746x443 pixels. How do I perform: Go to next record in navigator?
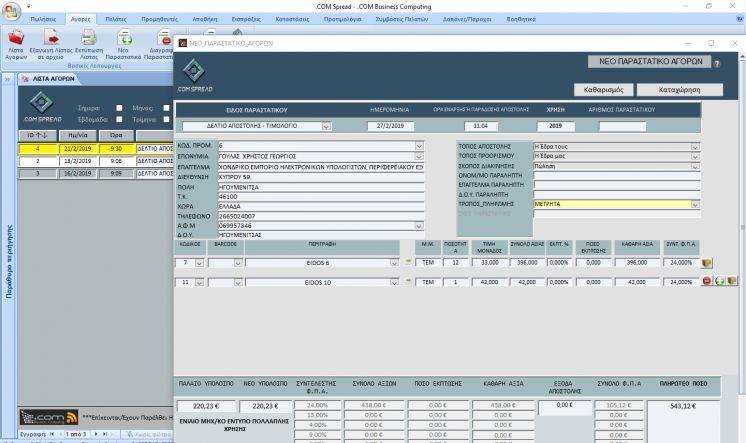[x=97, y=434]
